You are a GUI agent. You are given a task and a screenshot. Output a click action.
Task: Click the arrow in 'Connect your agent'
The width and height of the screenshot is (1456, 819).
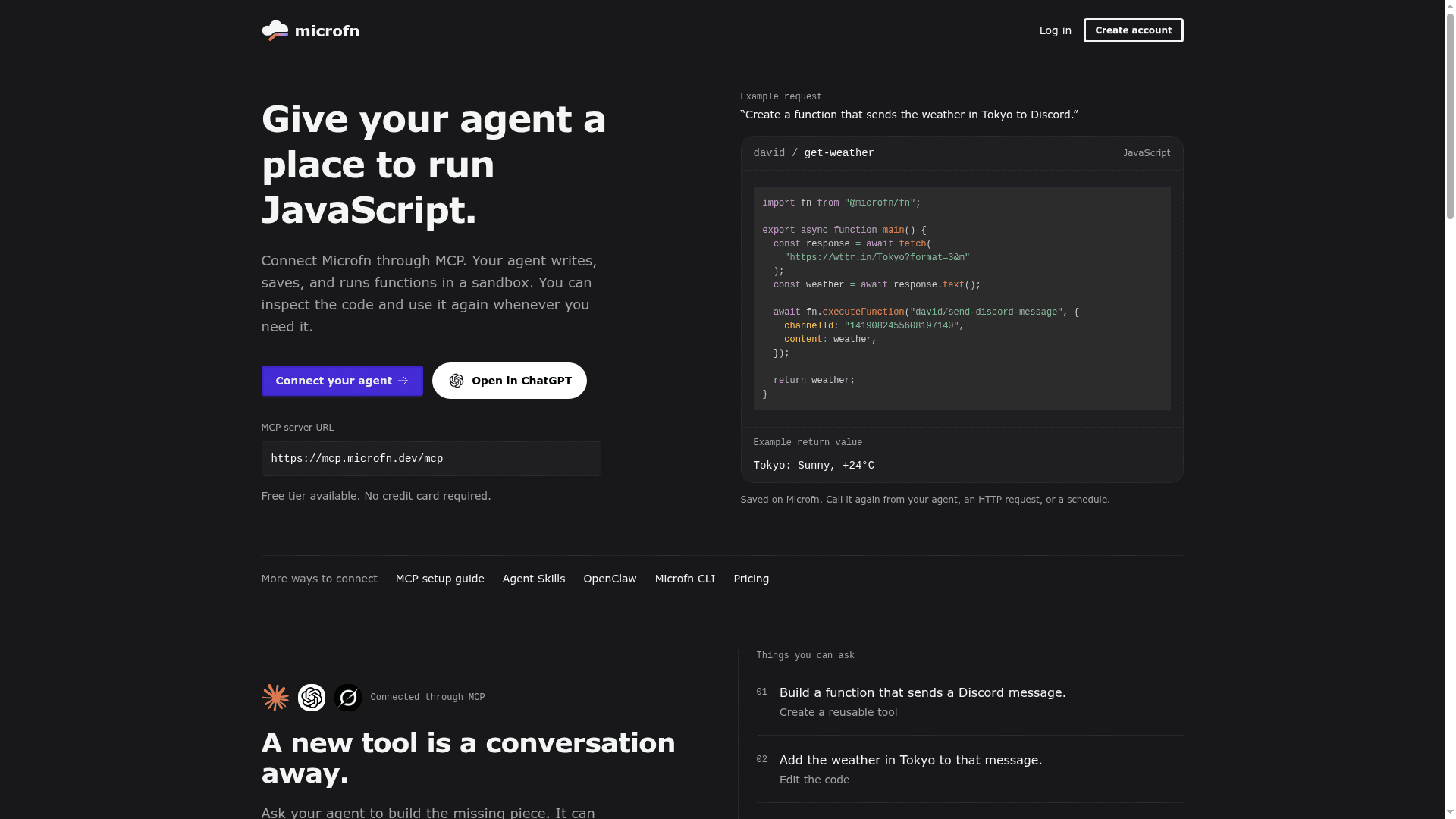(403, 381)
